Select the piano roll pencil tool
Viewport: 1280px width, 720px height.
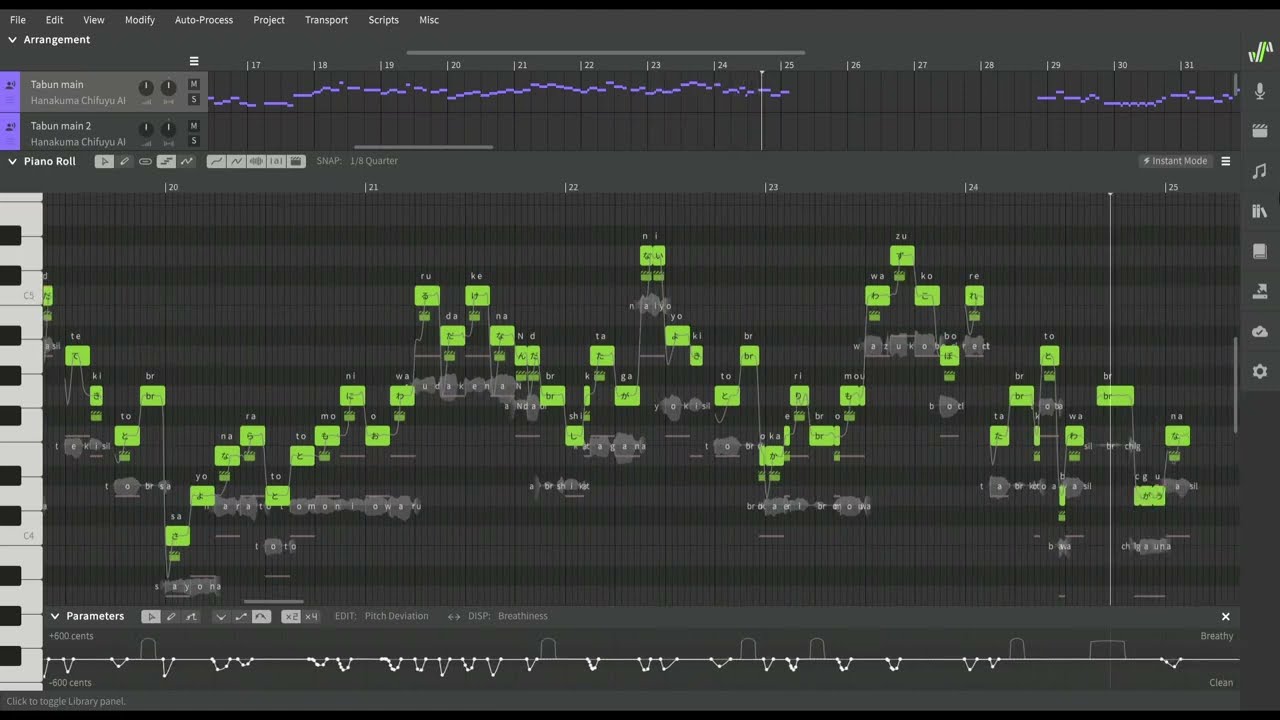coord(125,161)
